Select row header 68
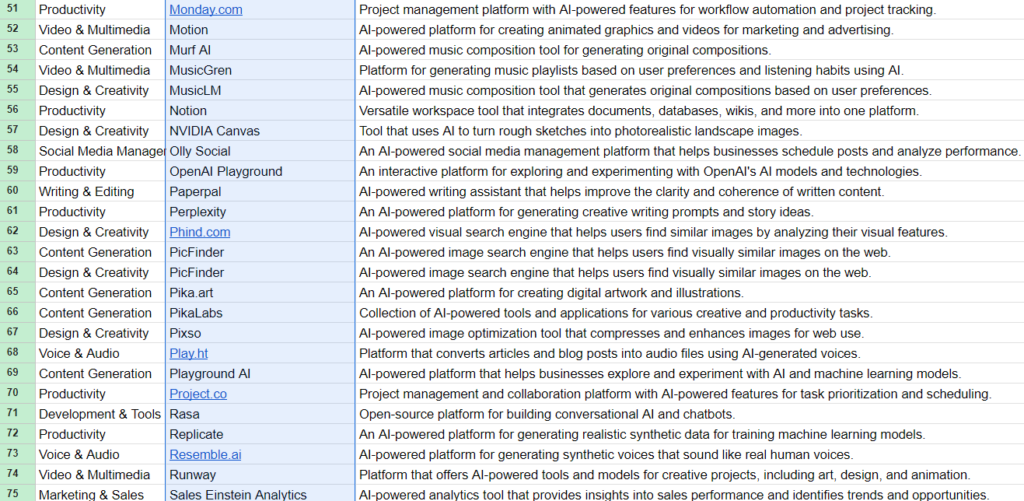Image resolution: width=1024 pixels, height=501 pixels. click(x=17, y=353)
